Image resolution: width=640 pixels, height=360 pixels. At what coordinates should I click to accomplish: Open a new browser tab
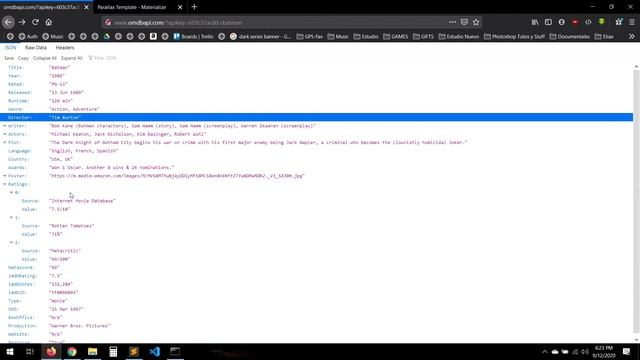point(194,7)
